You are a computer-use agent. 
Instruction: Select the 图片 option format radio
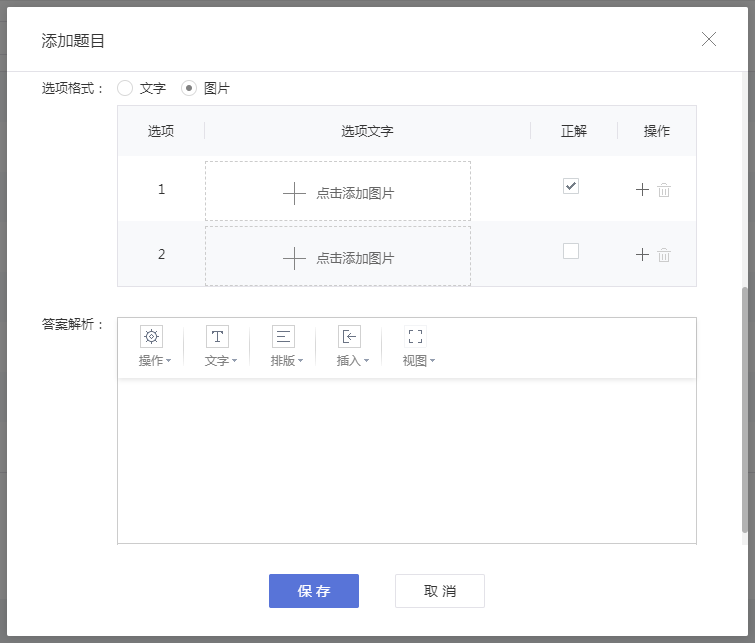pyautogui.click(x=189, y=88)
